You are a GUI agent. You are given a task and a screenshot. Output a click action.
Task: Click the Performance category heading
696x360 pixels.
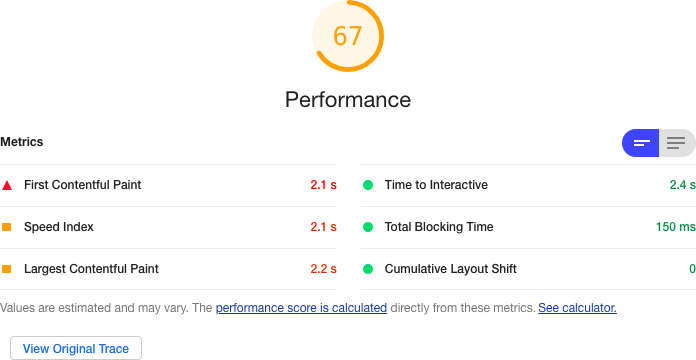[348, 99]
